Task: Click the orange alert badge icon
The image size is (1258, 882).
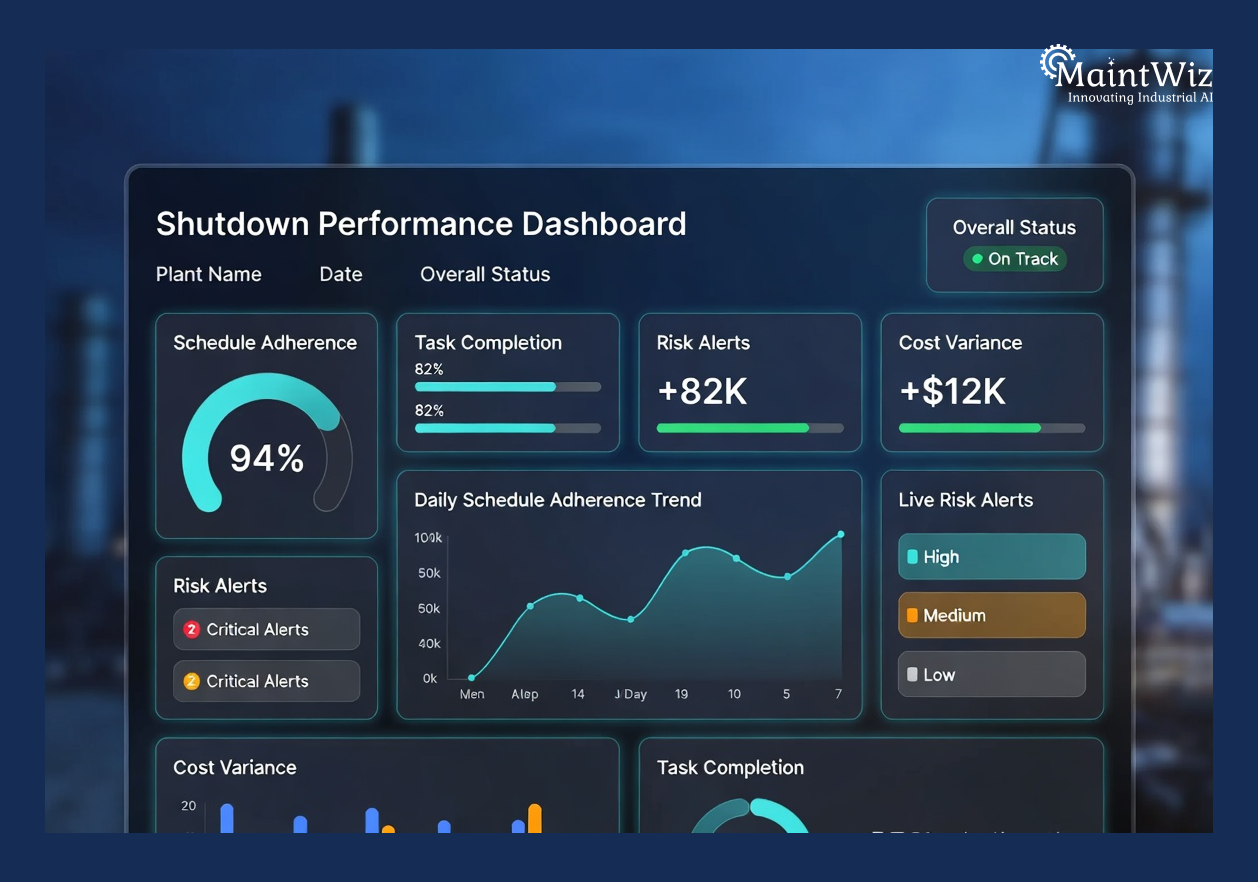Action: [190, 681]
